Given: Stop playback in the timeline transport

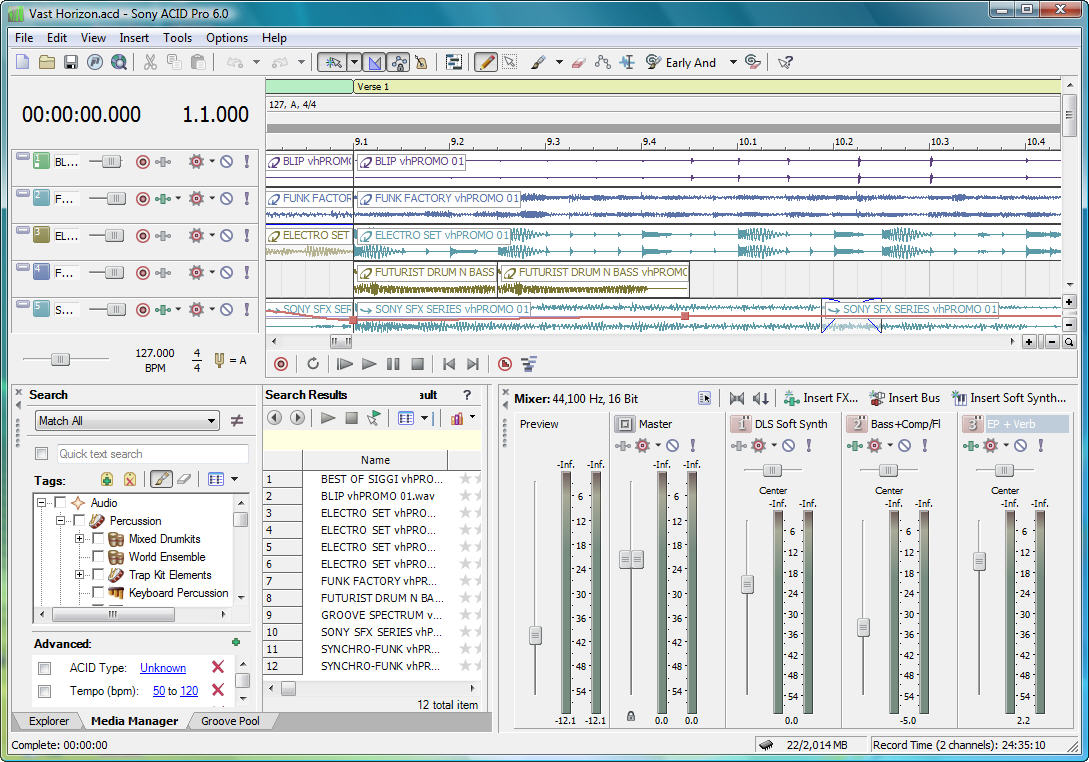Looking at the screenshot, I should pos(417,364).
